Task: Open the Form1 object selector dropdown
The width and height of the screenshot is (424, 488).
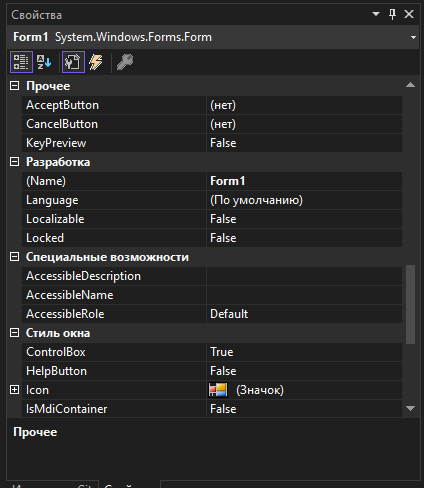Action: click(x=413, y=37)
